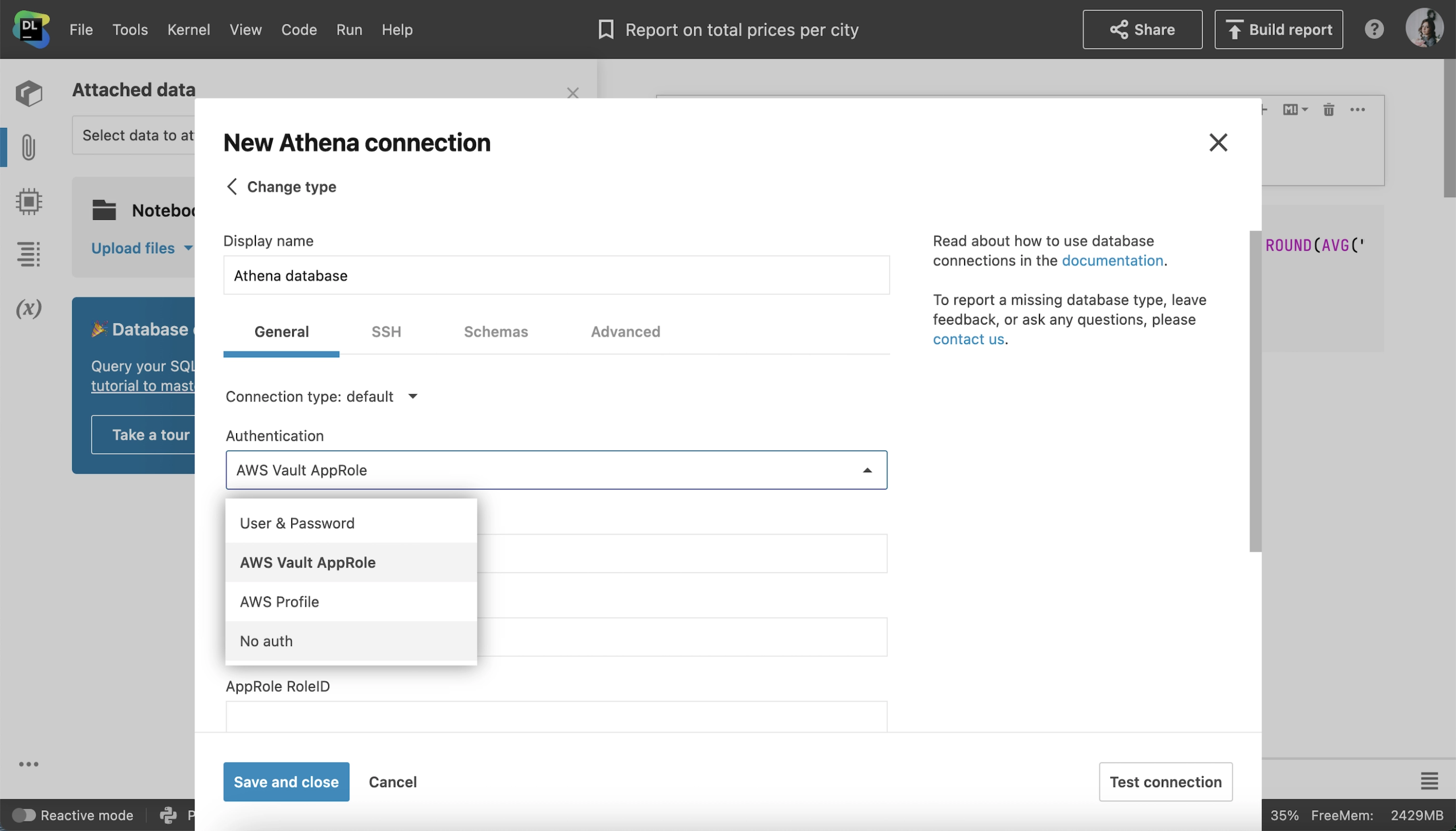Open the tutorial to master link
This screenshot has height=831, width=1456.
tap(142, 385)
